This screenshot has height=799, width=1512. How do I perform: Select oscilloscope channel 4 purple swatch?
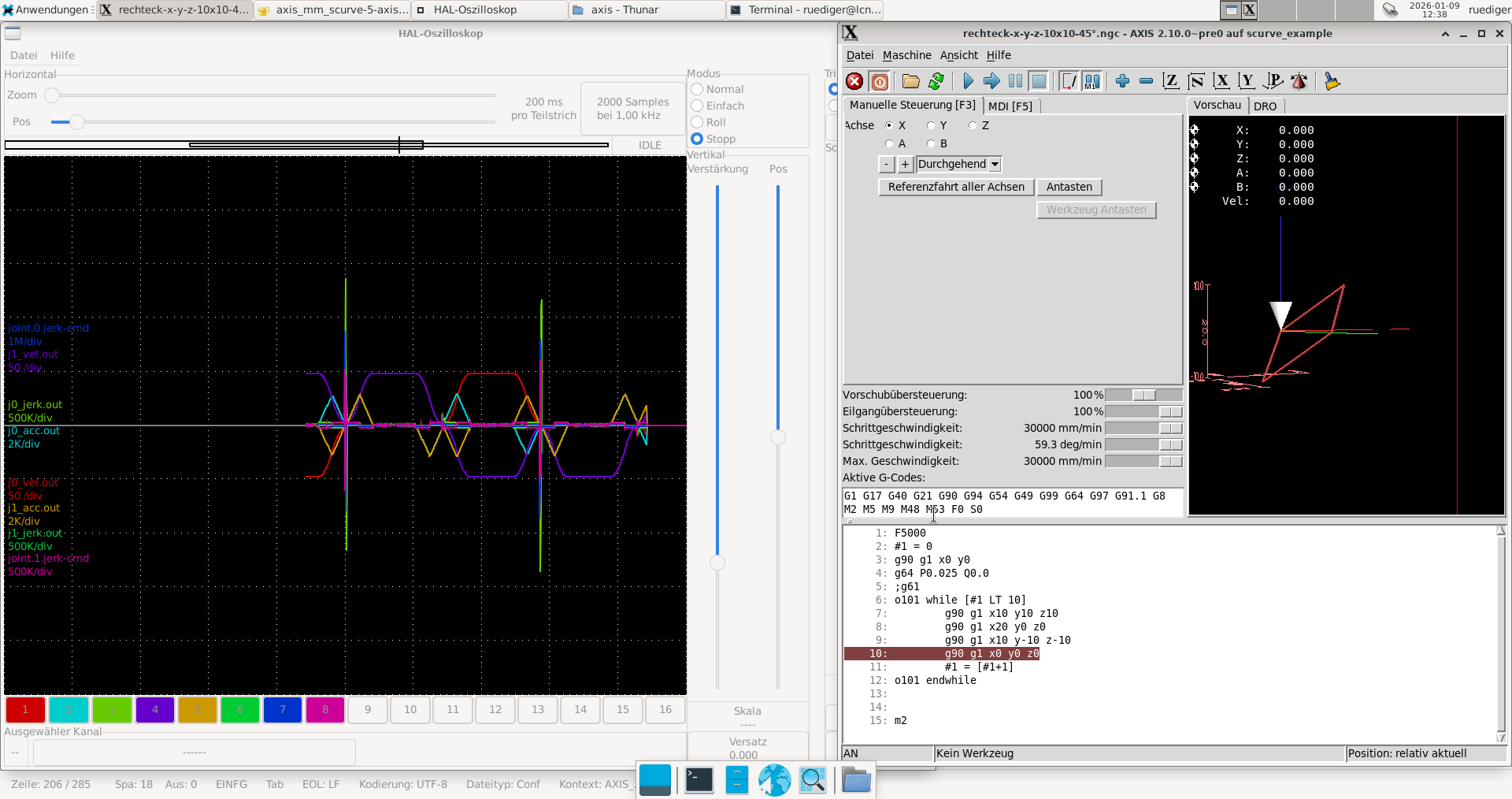pyautogui.click(x=155, y=709)
